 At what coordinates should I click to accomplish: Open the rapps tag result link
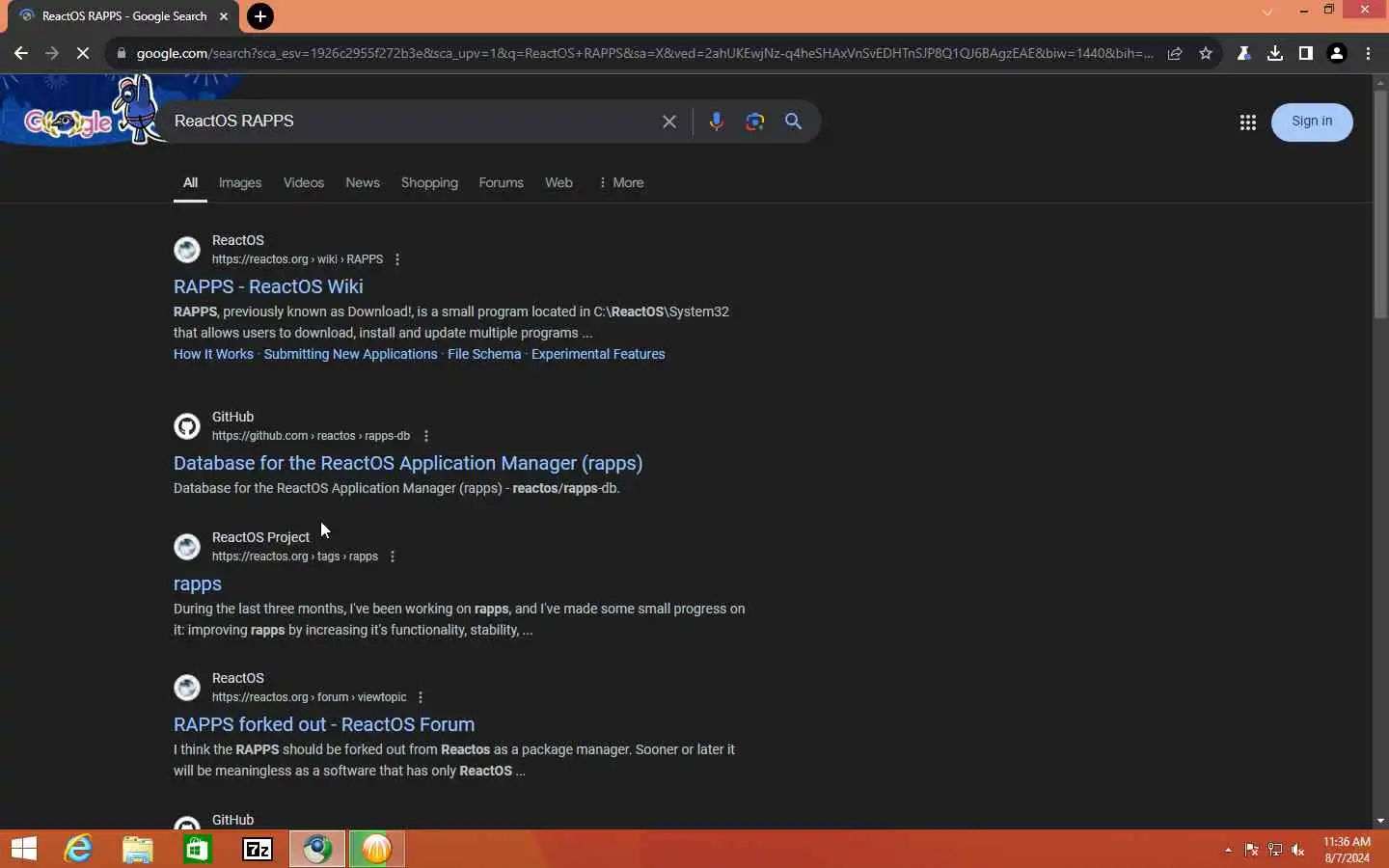click(x=198, y=583)
